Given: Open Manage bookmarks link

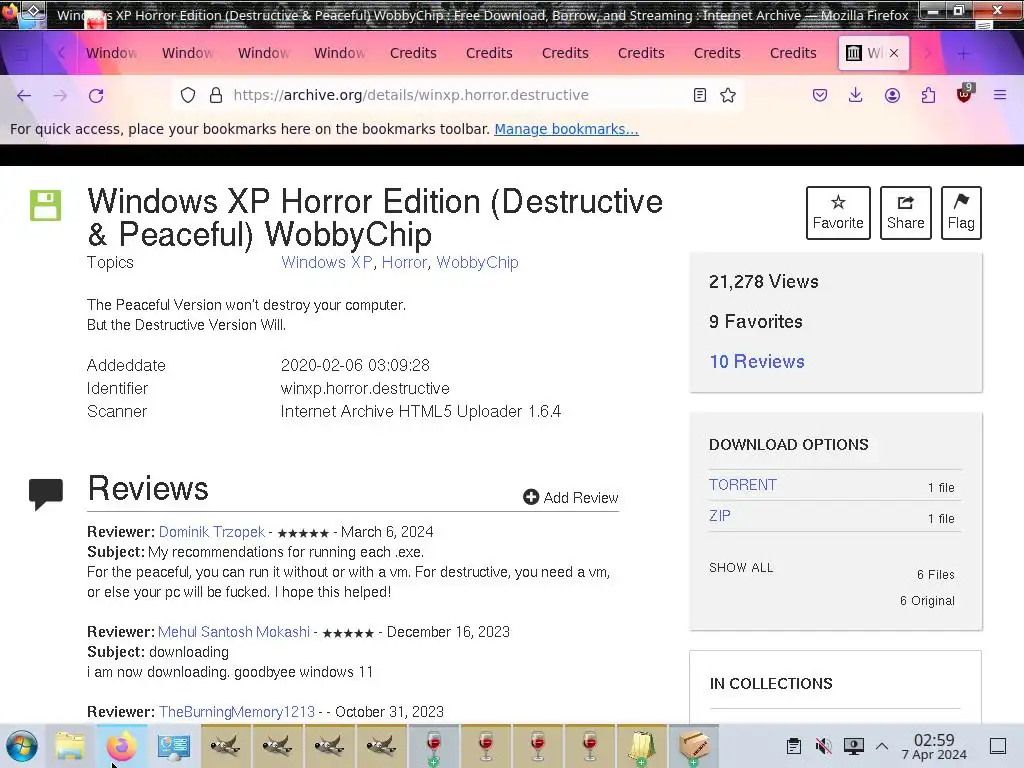Looking at the screenshot, I should point(566,129).
